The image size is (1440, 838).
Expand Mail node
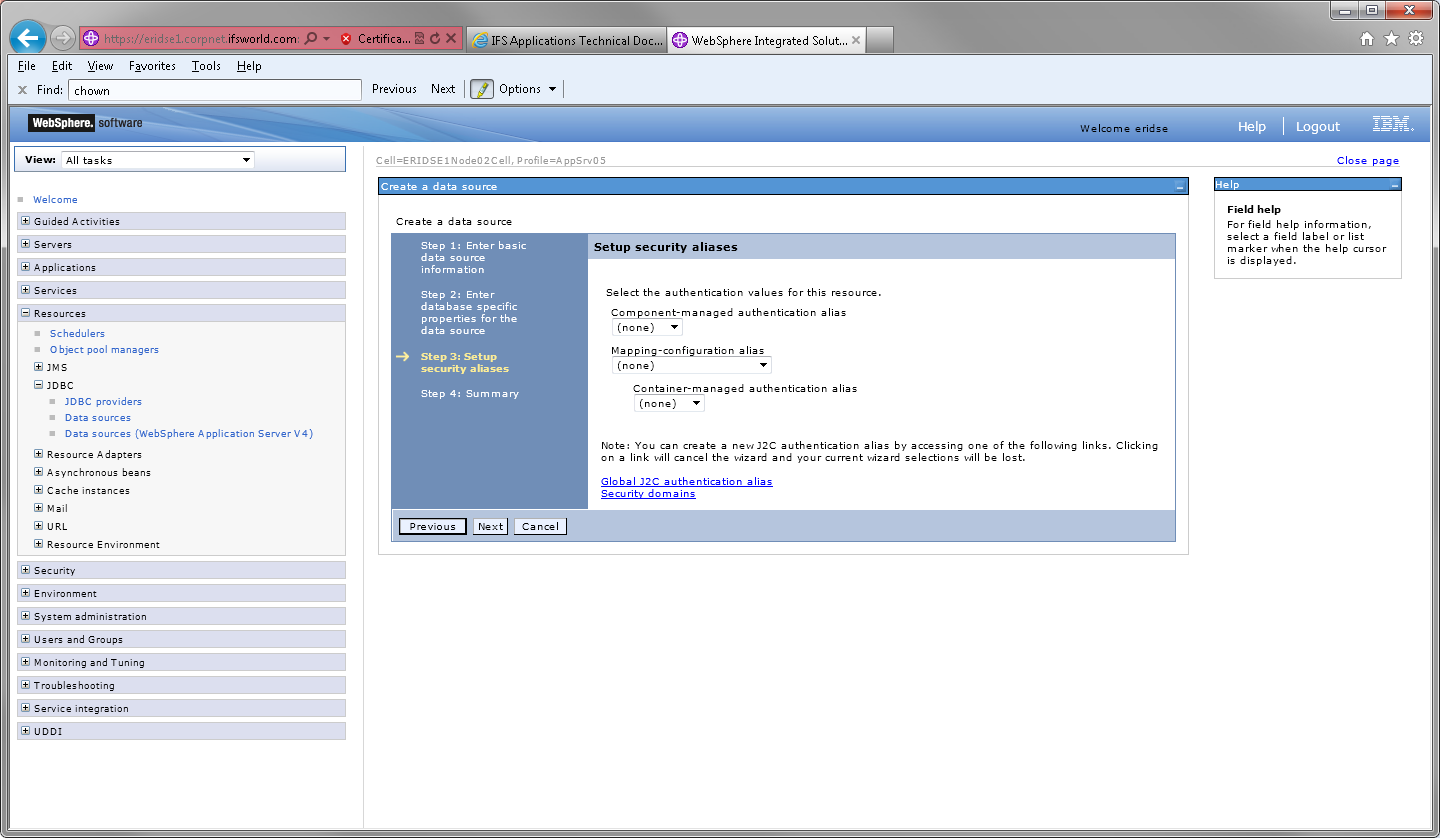[x=39, y=508]
